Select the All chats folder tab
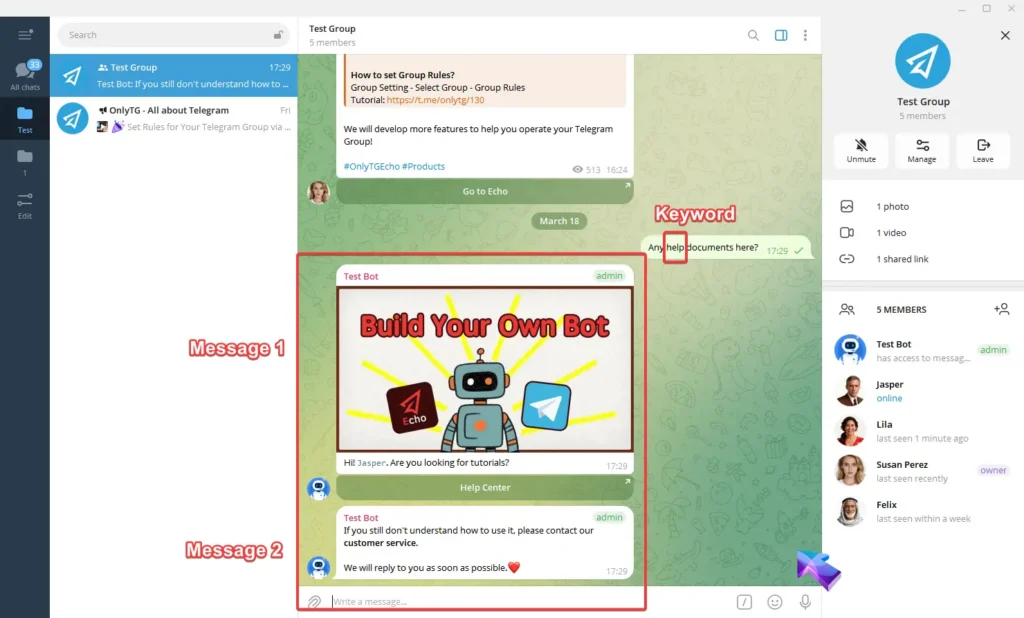The width and height of the screenshot is (1024, 618). pyautogui.click(x=25, y=76)
